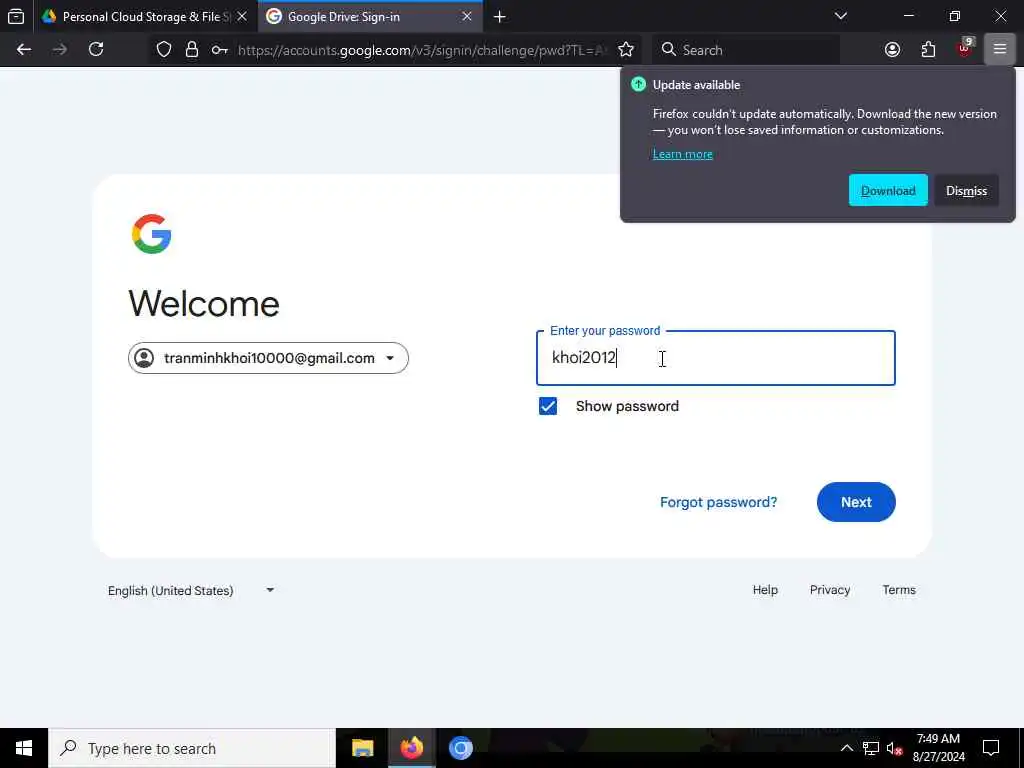Open the Firefox account icon
The width and height of the screenshot is (1024, 768).
pyautogui.click(x=892, y=50)
